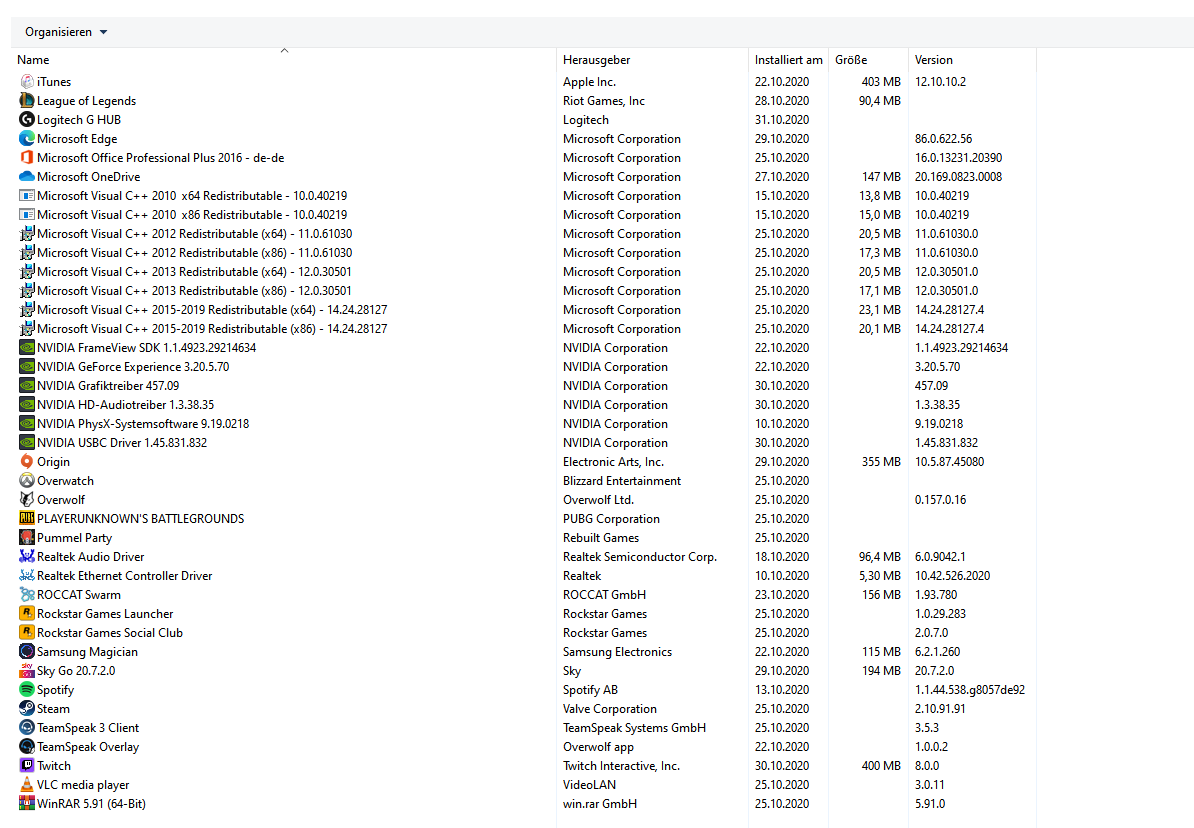Click Blizzard Entertainment publisher cell
This screenshot has width=1194, height=828.
622,481
